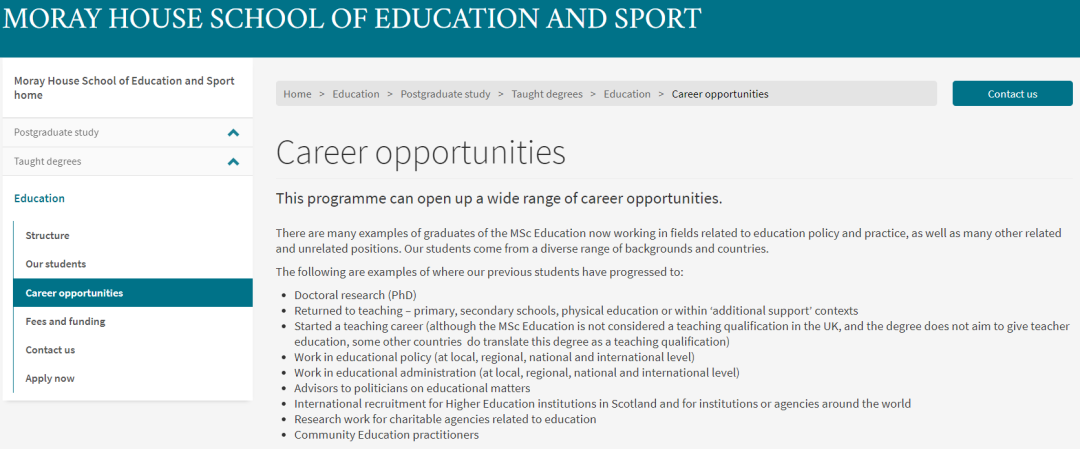This screenshot has height=449, width=1080.
Task: Open the Education sidebar heading
Action: [x=39, y=198]
